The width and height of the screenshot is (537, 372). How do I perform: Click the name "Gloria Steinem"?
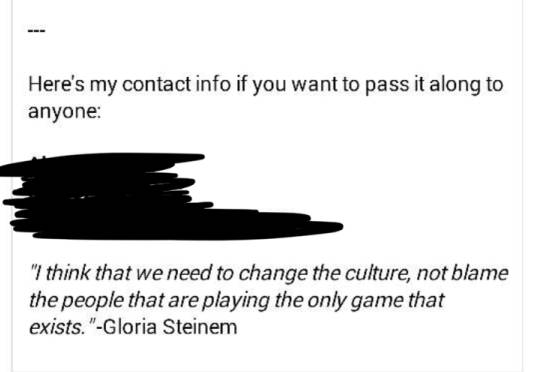coord(170,327)
